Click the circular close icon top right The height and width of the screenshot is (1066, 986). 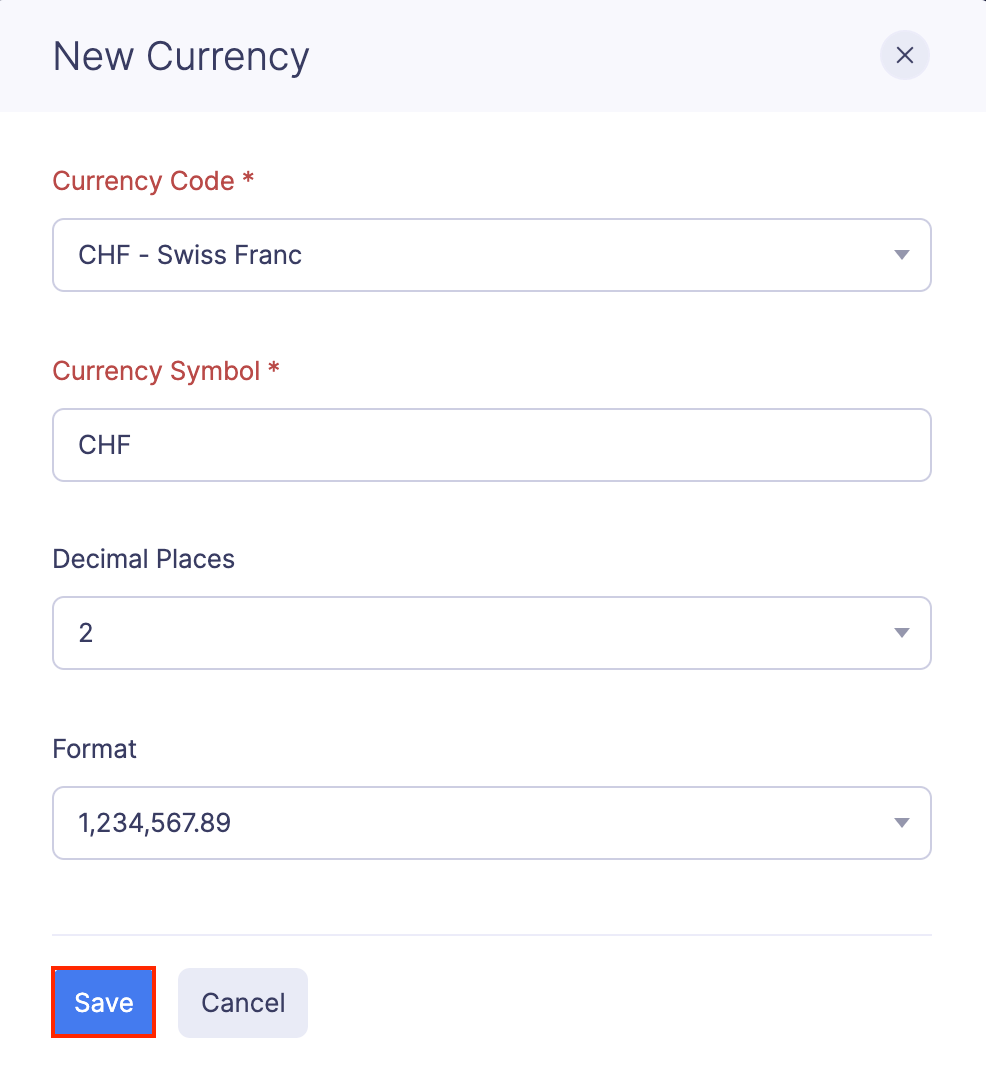click(904, 55)
